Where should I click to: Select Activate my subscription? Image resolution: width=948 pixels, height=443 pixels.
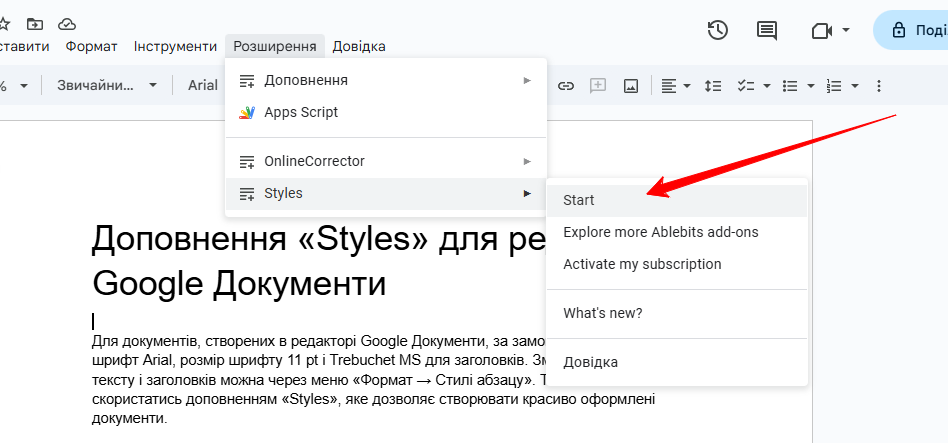[677, 264]
